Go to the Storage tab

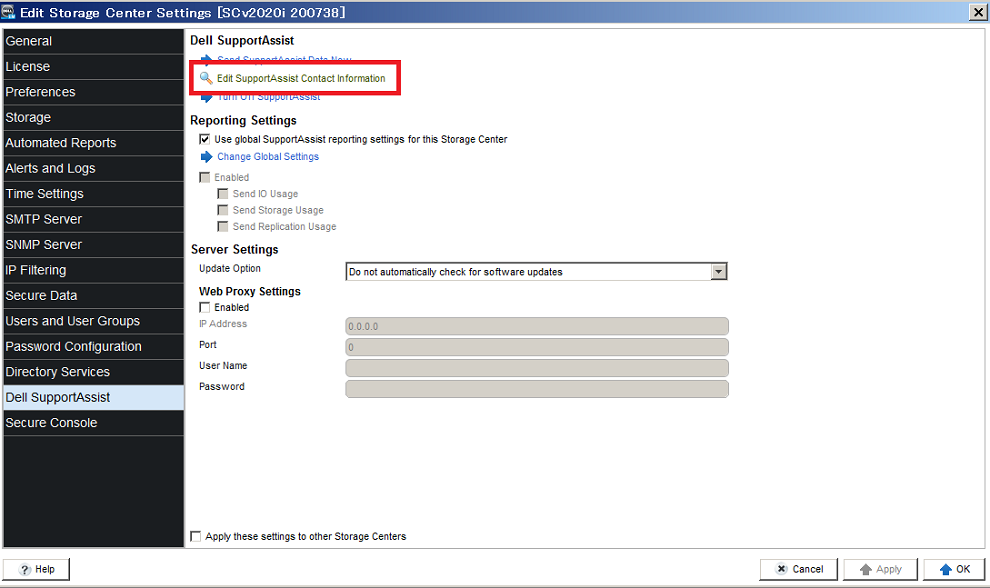[93, 117]
